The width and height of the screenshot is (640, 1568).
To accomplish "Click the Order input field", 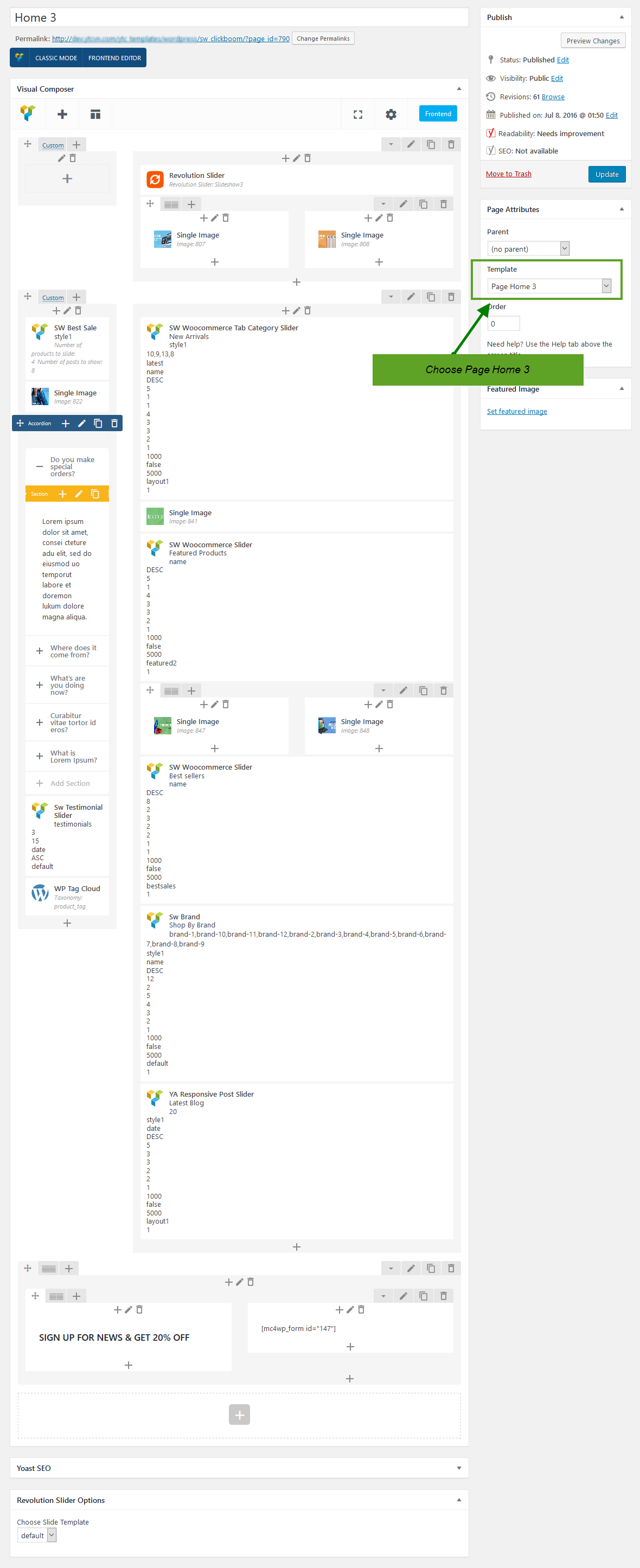I will pos(504,323).
